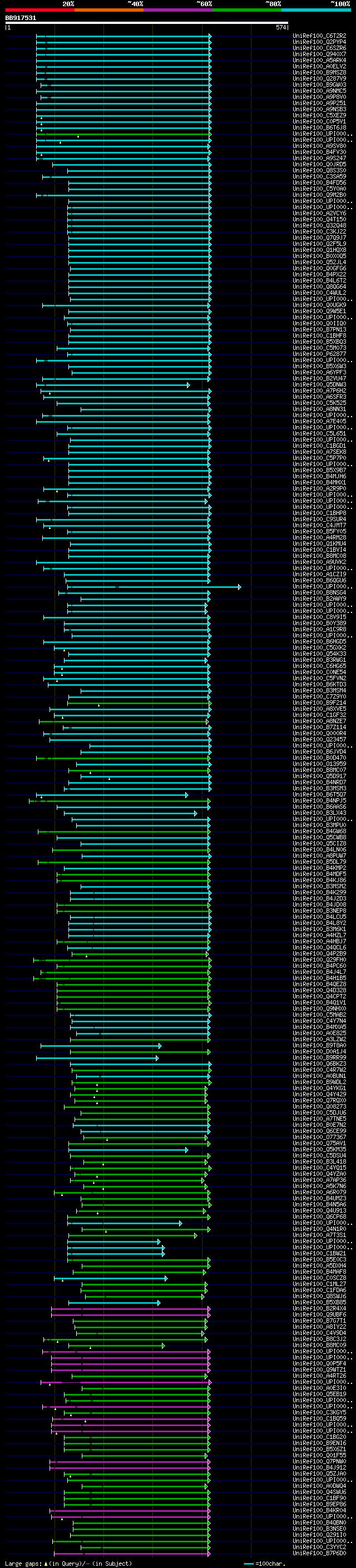Open hit UniRef100_Q2PYP4

coord(319,42)
